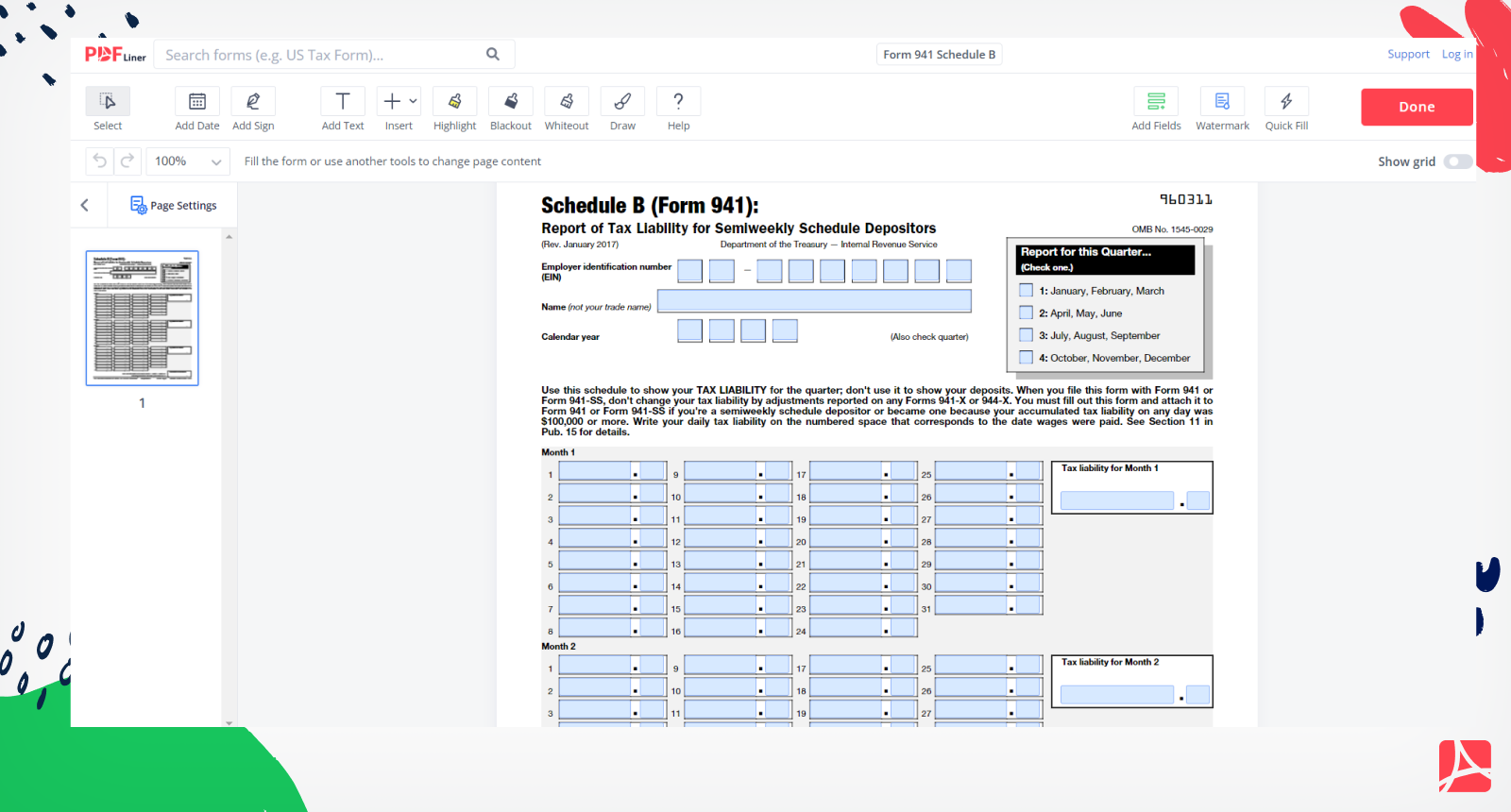Check the January, February, March quarter box
The width and height of the screenshot is (1511, 812).
click(1026, 291)
